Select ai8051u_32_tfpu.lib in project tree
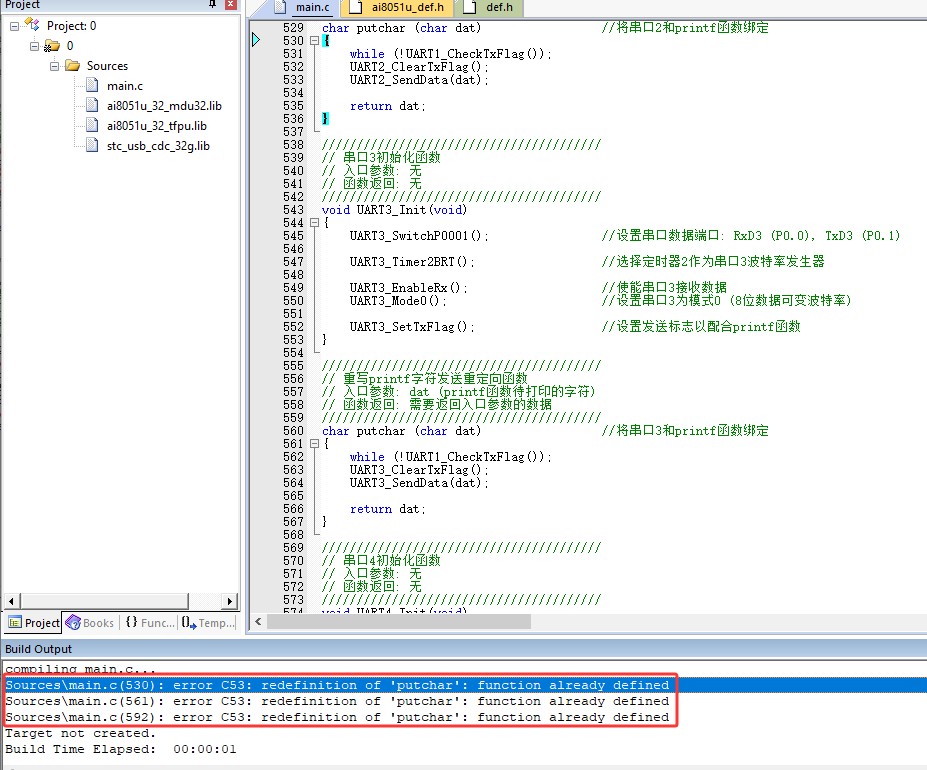Screen dimensions: 927x770 156,126
